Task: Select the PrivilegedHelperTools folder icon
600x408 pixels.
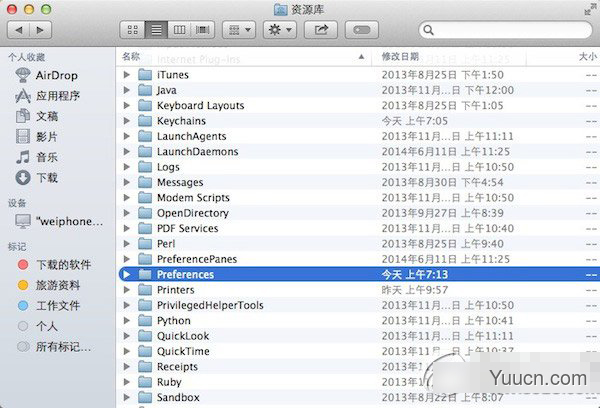Action: [145, 305]
